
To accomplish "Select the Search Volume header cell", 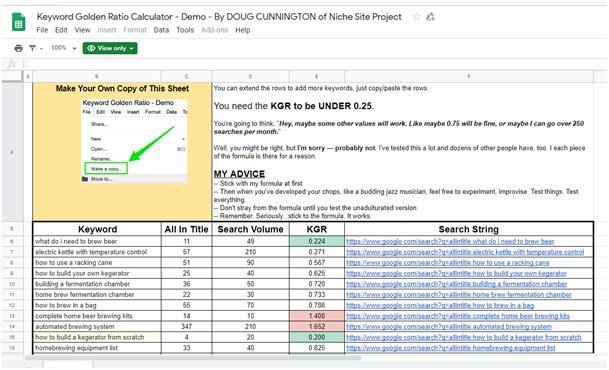I will pos(251,229).
